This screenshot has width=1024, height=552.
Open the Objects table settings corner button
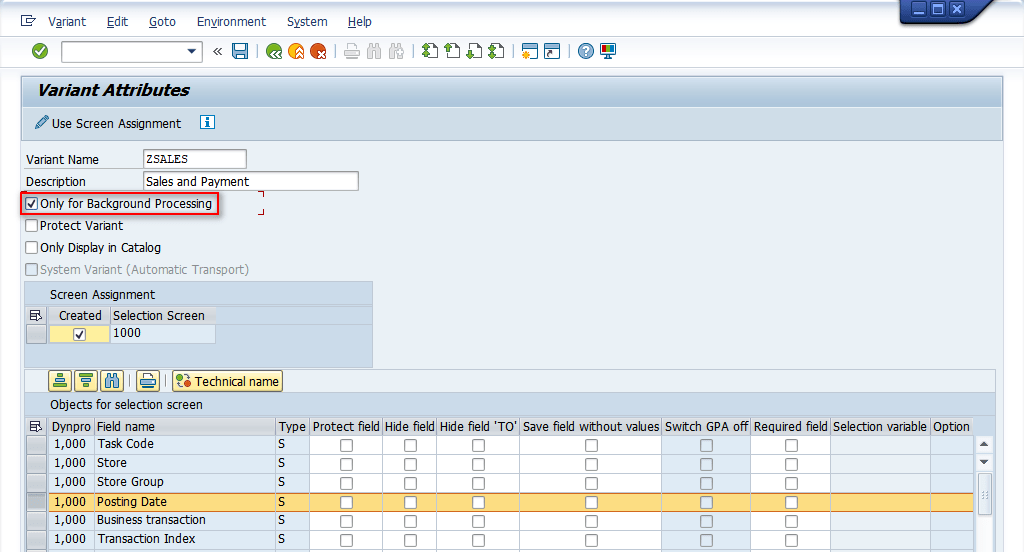(36, 426)
